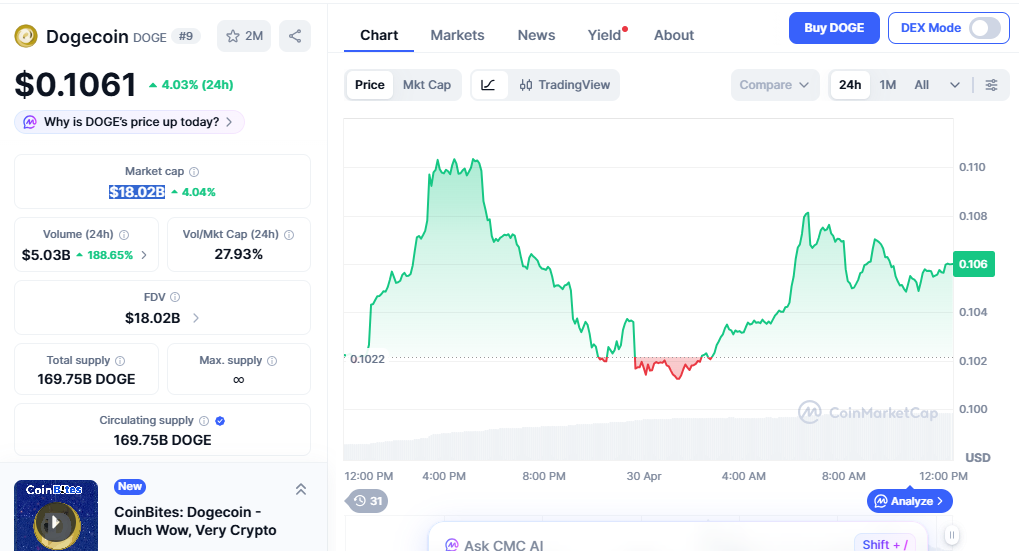Click the history clock badge labeled 31
This screenshot has width=1019, height=551.
(367, 501)
